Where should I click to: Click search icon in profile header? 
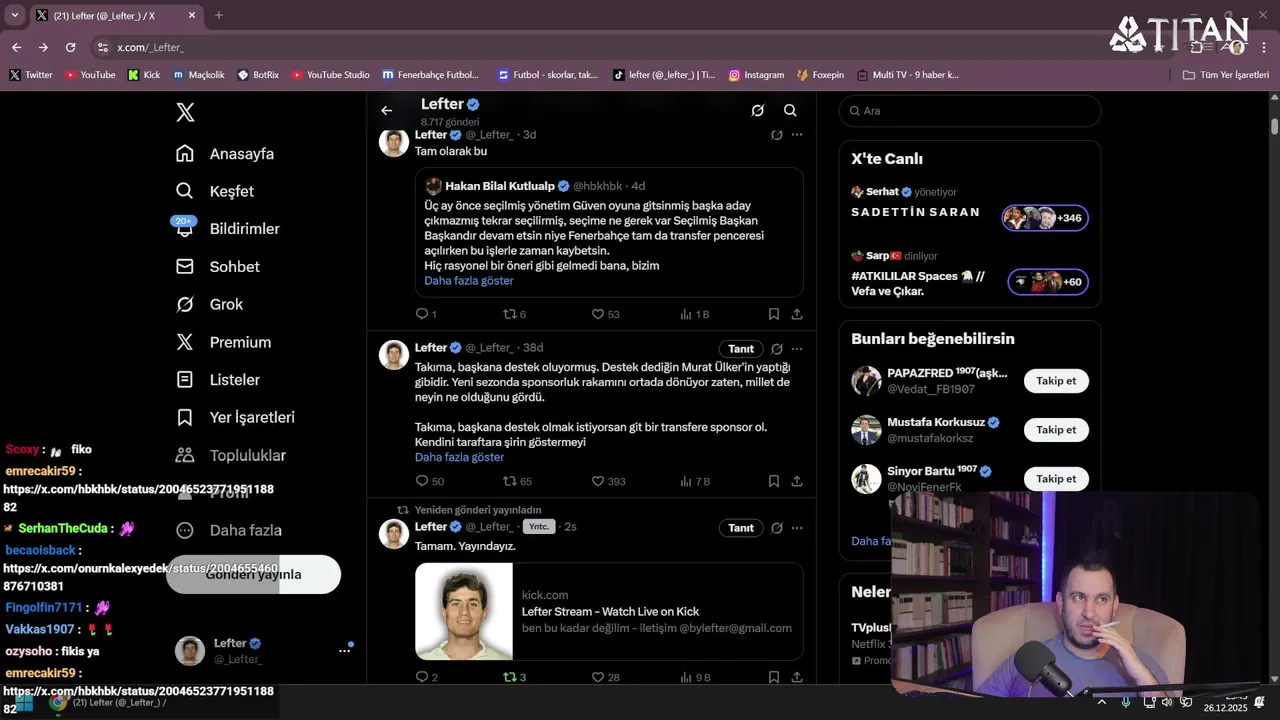tap(790, 110)
